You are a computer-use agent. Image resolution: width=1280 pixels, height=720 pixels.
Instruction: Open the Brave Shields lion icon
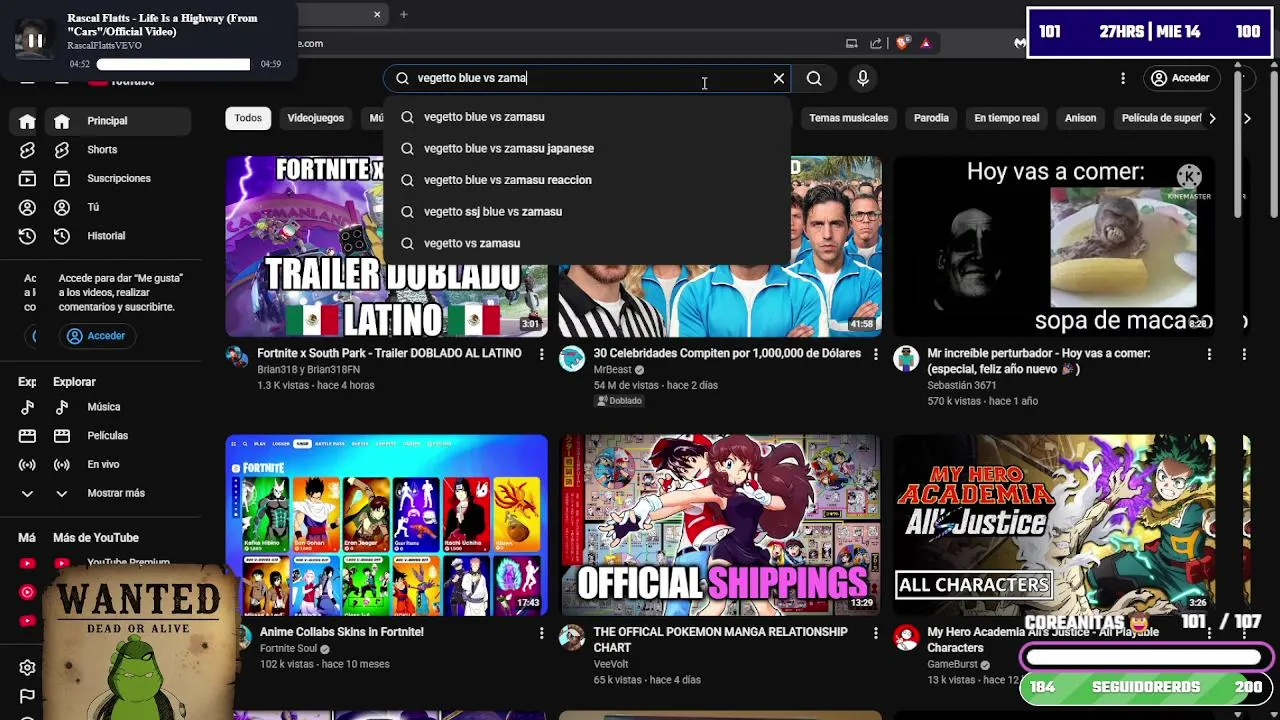click(x=903, y=43)
